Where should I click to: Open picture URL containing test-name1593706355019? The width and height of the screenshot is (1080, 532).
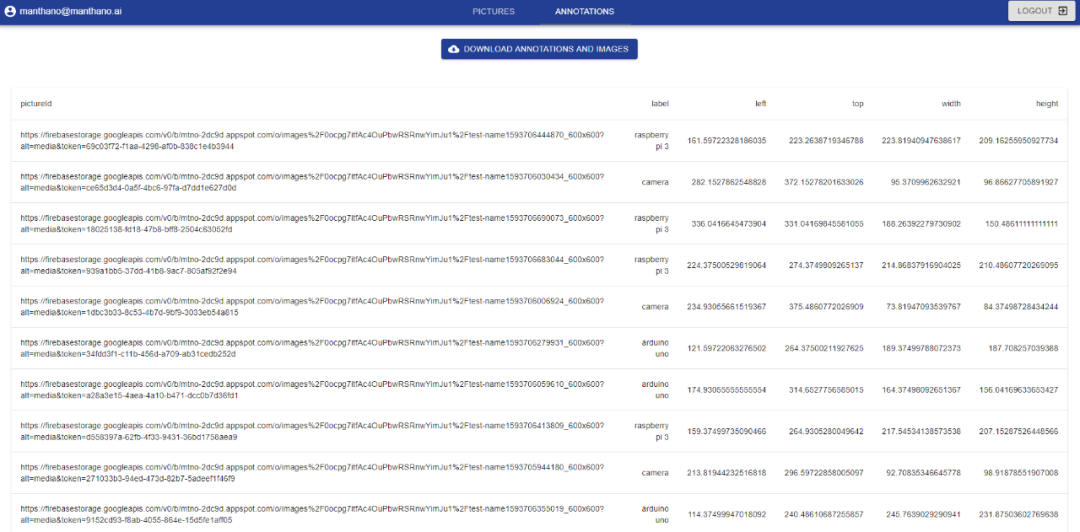pyautogui.click(x=313, y=515)
